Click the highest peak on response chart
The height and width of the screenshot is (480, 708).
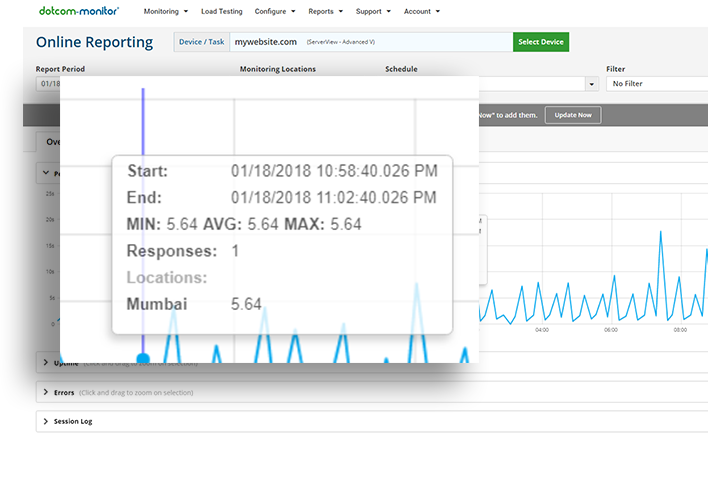660,232
